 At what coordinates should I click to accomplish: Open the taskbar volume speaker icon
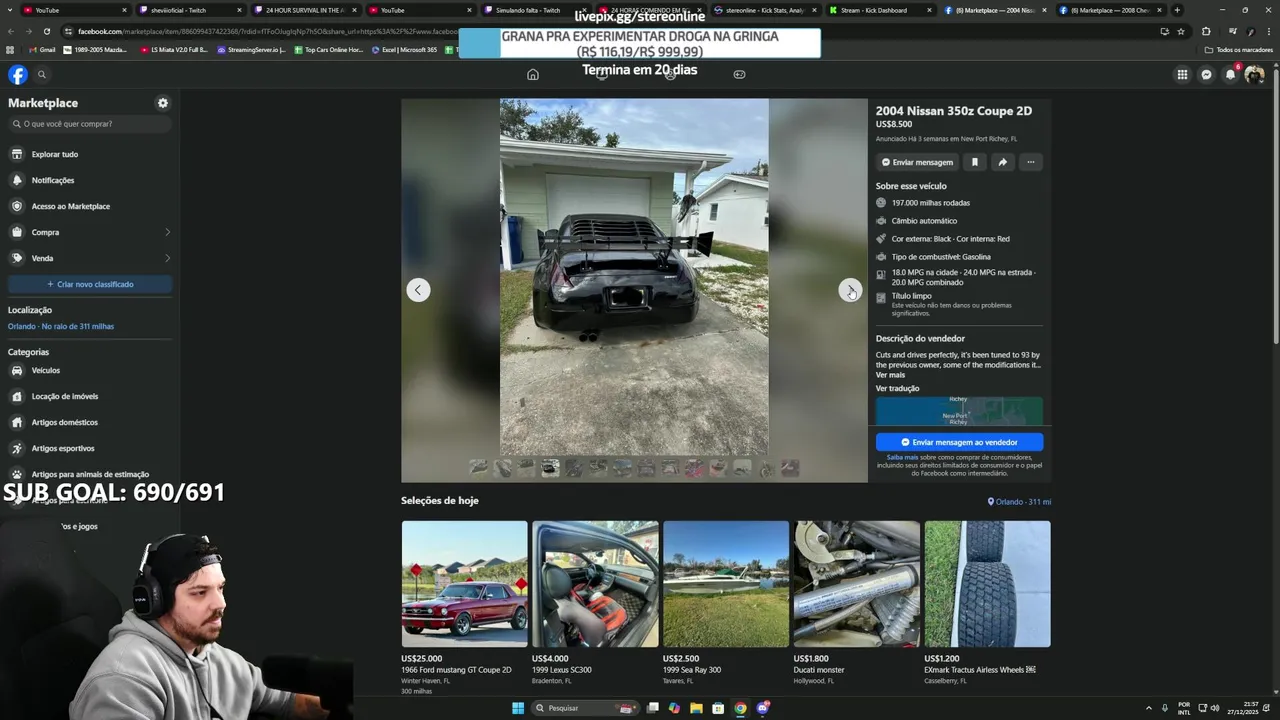(1214, 708)
